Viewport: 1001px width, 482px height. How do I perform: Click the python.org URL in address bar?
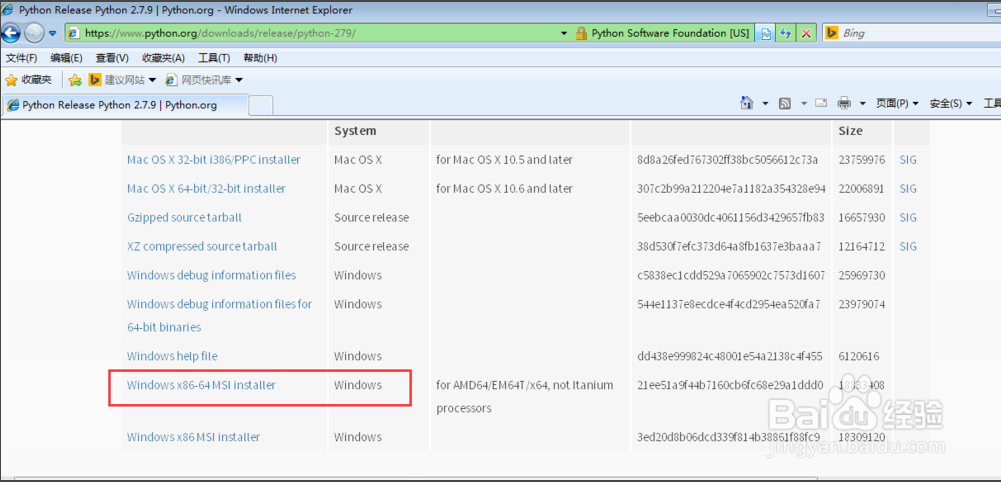click(x=220, y=33)
